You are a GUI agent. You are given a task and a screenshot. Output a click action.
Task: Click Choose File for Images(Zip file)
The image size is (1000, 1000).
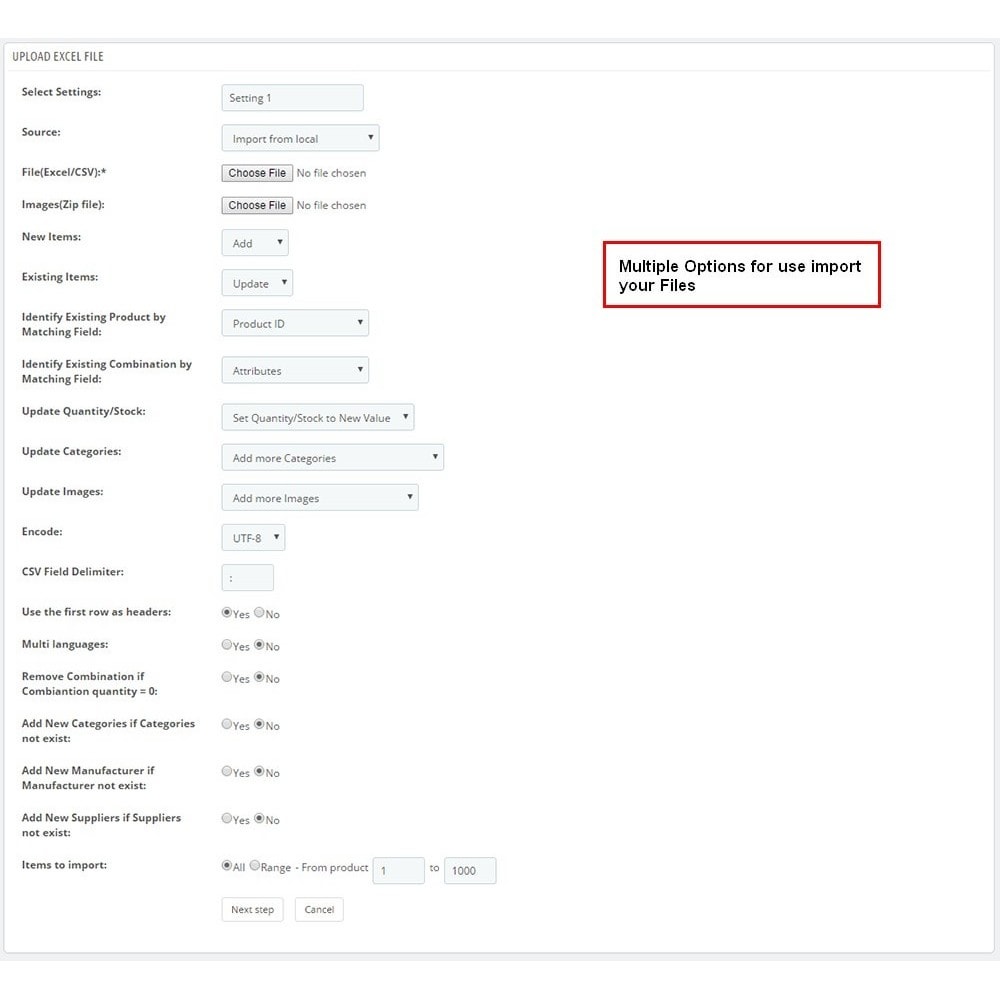point(257,205)
